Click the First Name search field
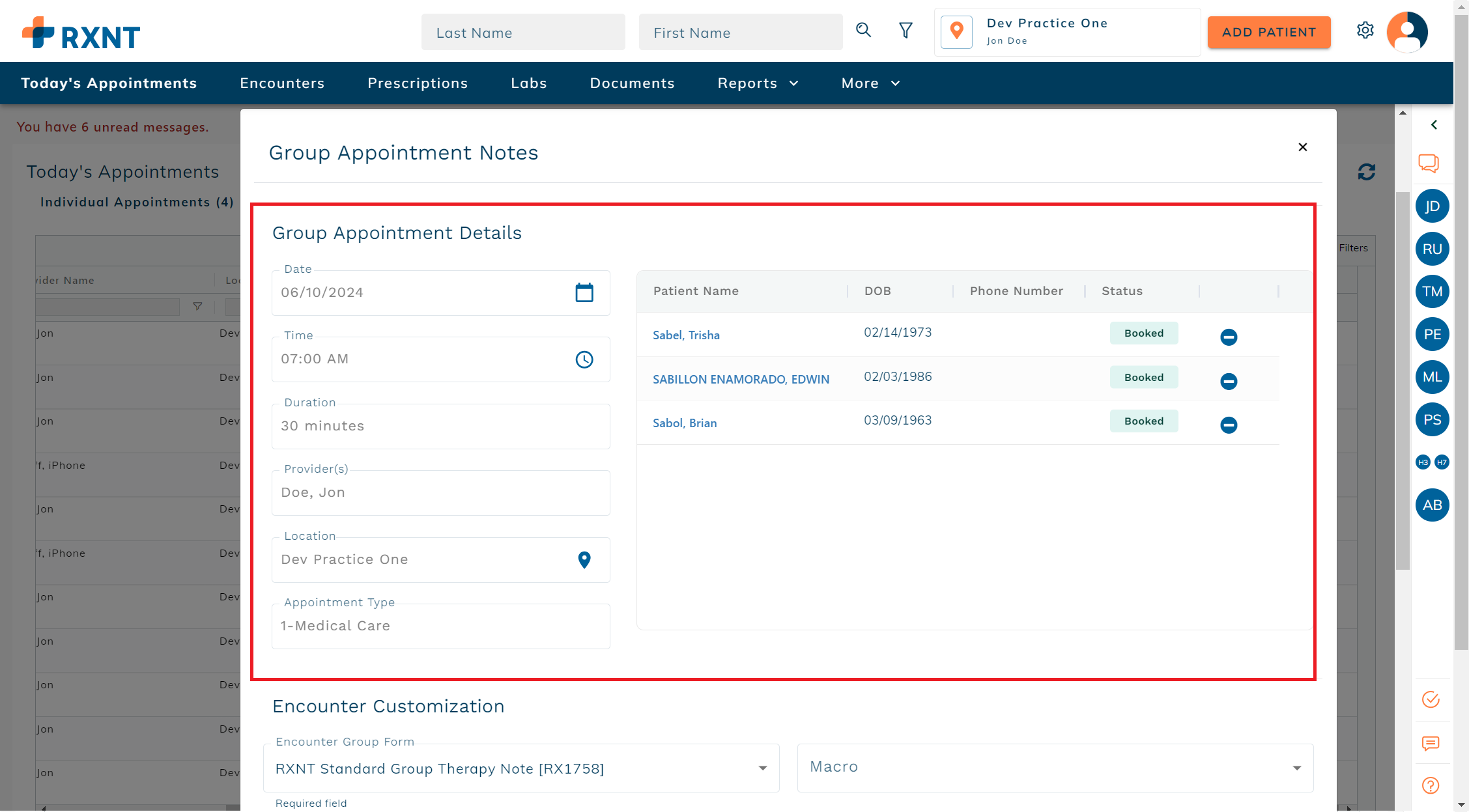The width and height of the screenshot is (1469, 812). pos(741,33)
